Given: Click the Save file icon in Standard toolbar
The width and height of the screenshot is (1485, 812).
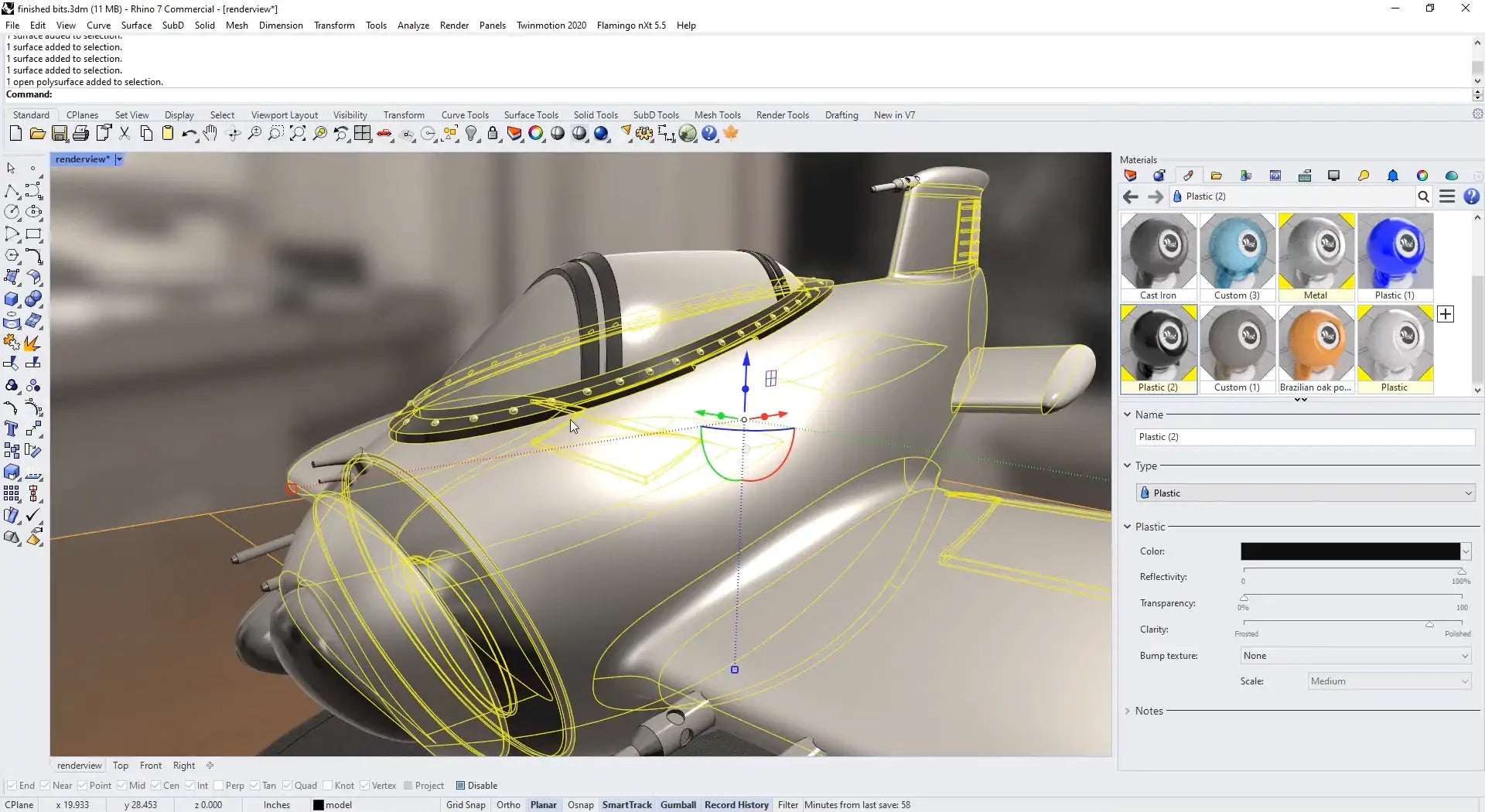Looking at the screenshot, I should (59, 134).
